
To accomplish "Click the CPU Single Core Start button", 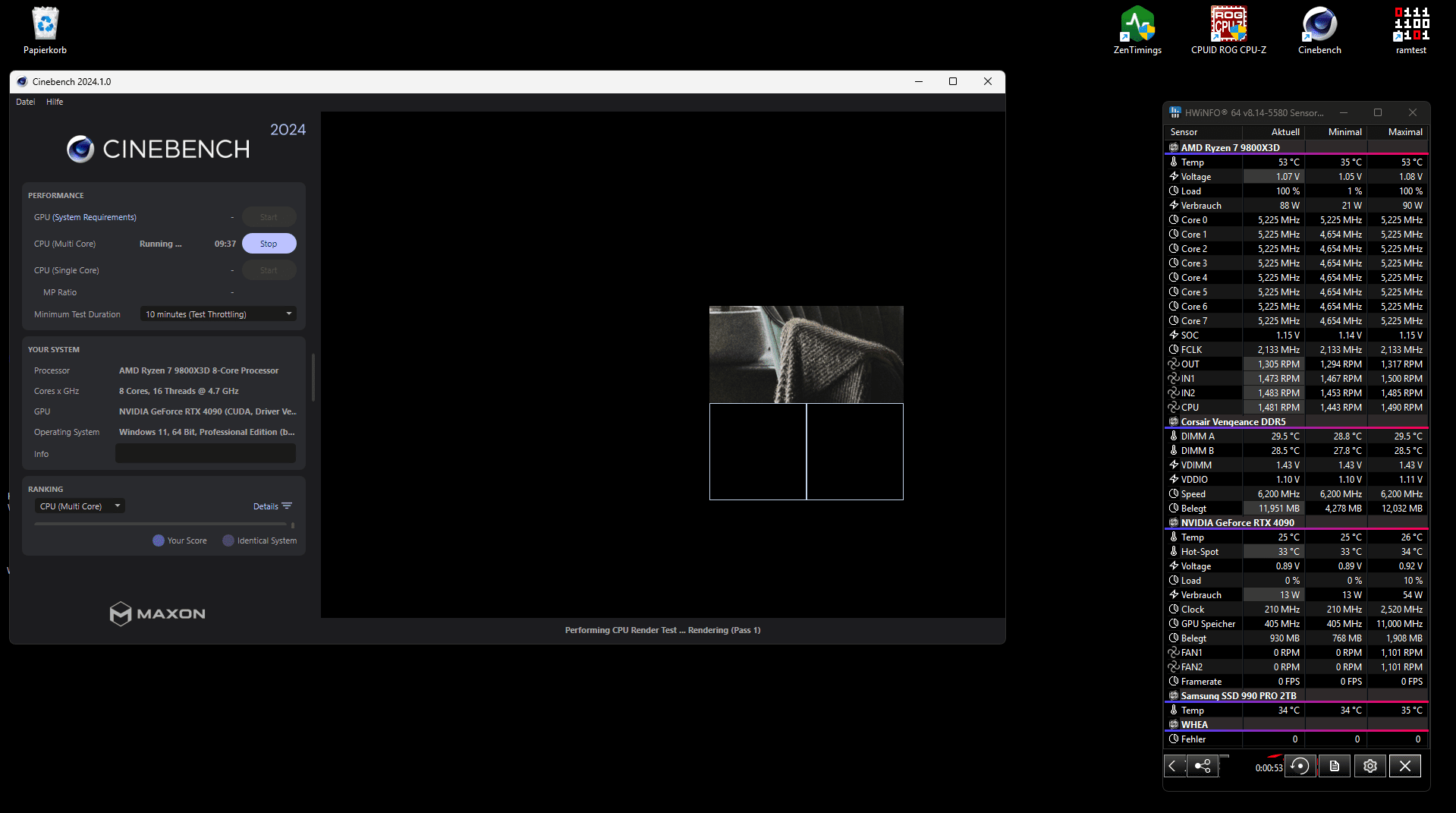I will [269, 270].
